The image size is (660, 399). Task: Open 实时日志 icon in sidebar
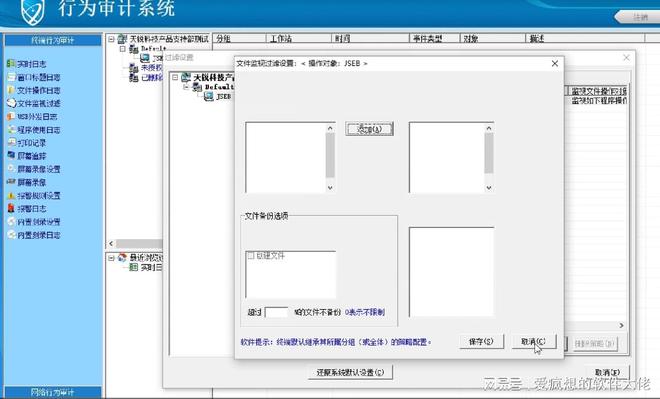[x=11, y=64]
